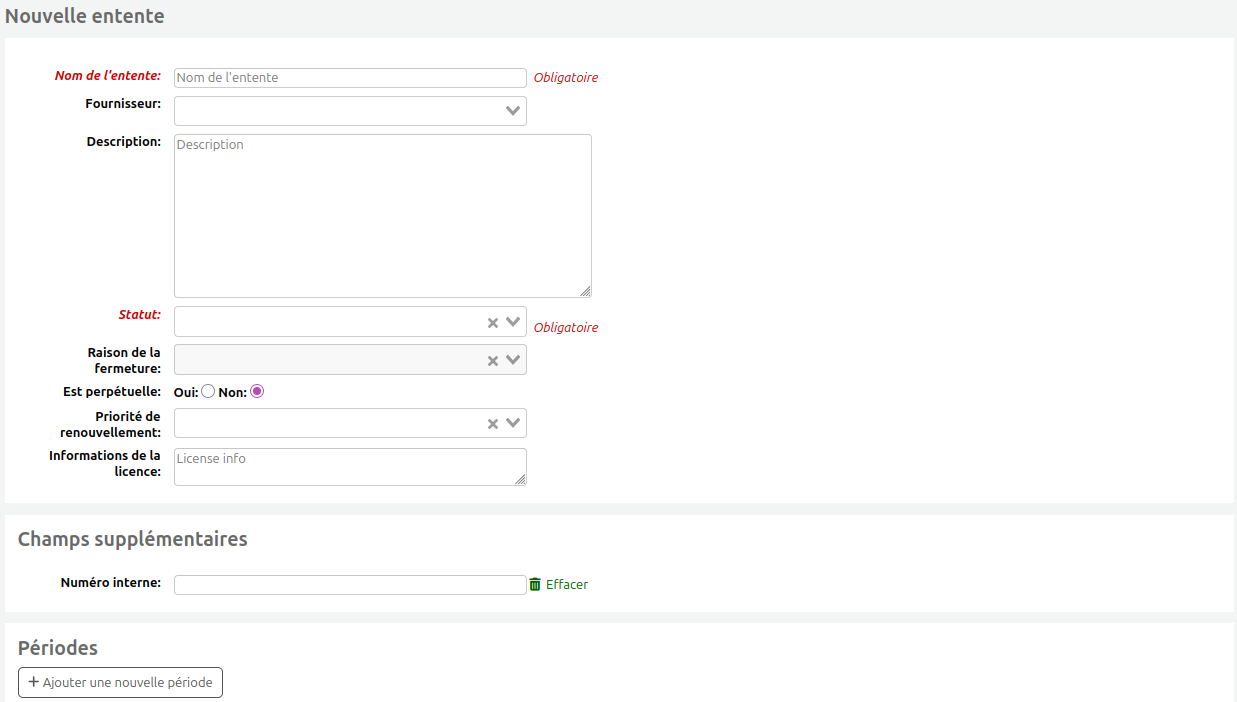The width and height of the screenshot is (1237, 702).
Task: Focus the Numéro interne input field
Action: (350, 585)
